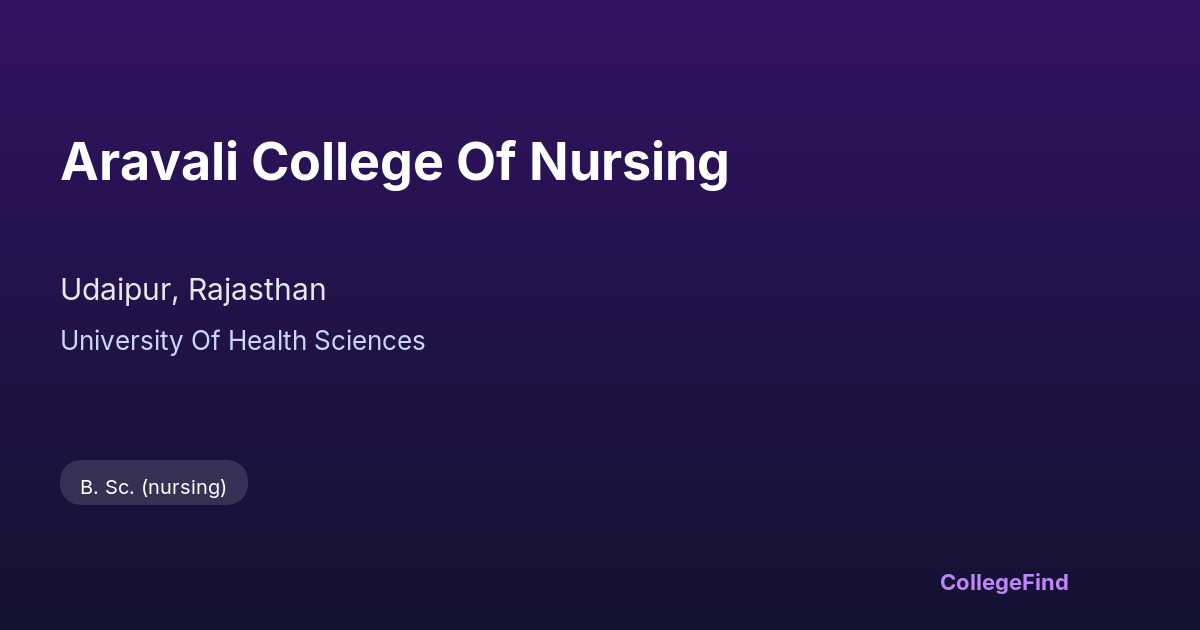Click the word "Udaipur" in the location
Image resolution: width=1200 pixels, height=630 pixels.
(x=117, y=290)
